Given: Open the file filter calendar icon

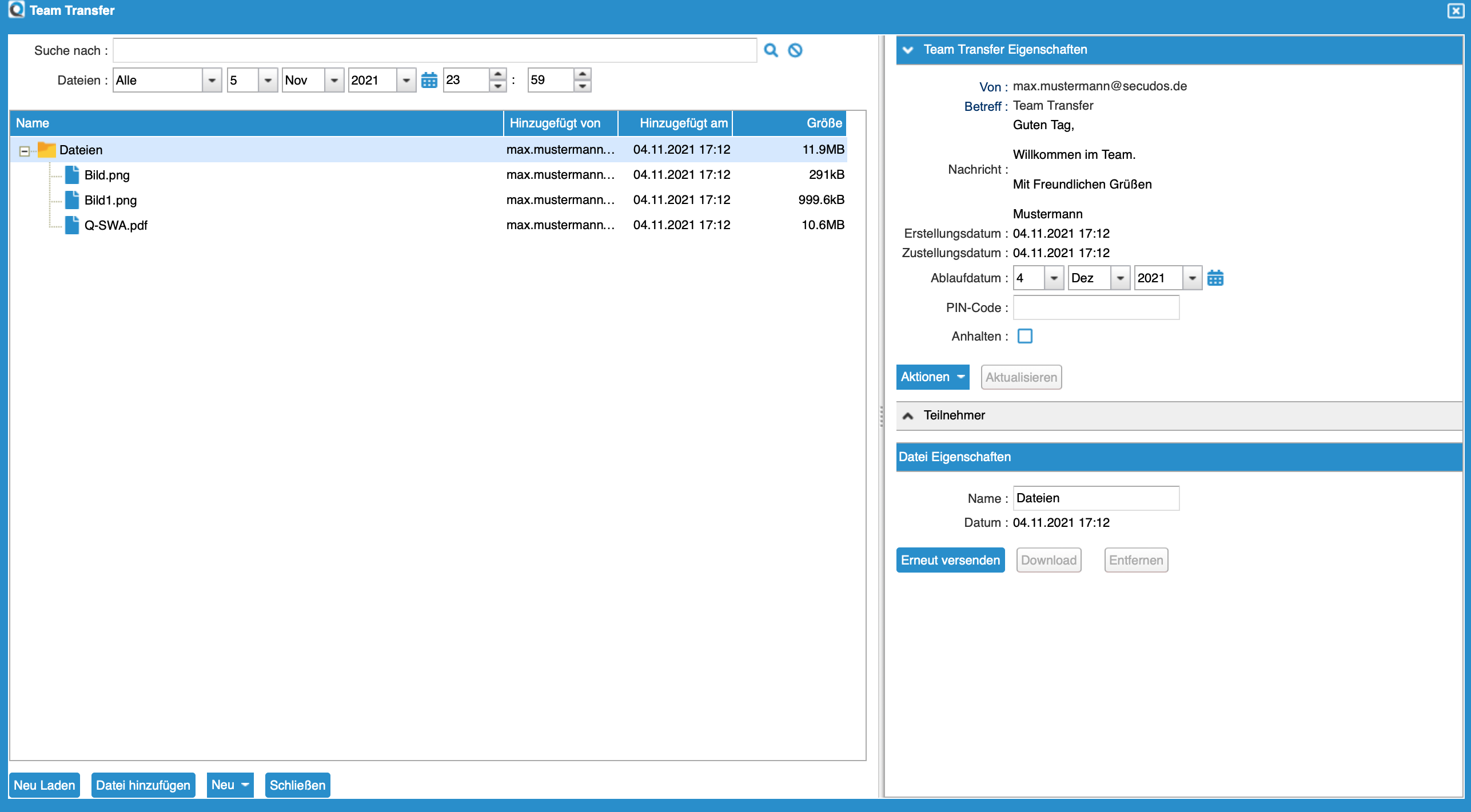Looking at the screenshot, I should (429, 80).
